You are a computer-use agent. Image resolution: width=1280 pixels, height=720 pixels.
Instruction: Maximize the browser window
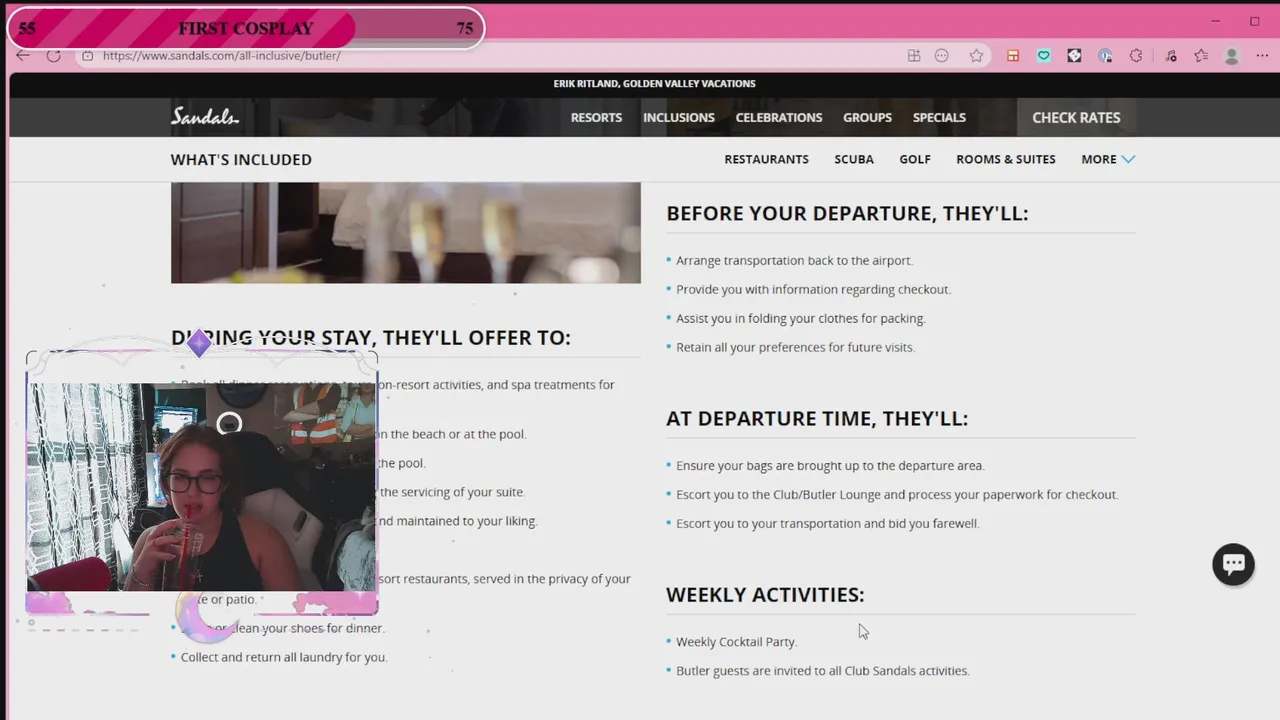coord(1254,21)
